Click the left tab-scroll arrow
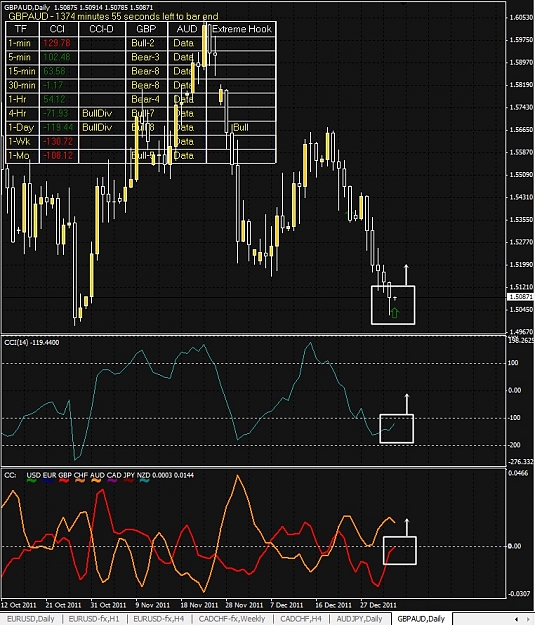 (516, 619)
